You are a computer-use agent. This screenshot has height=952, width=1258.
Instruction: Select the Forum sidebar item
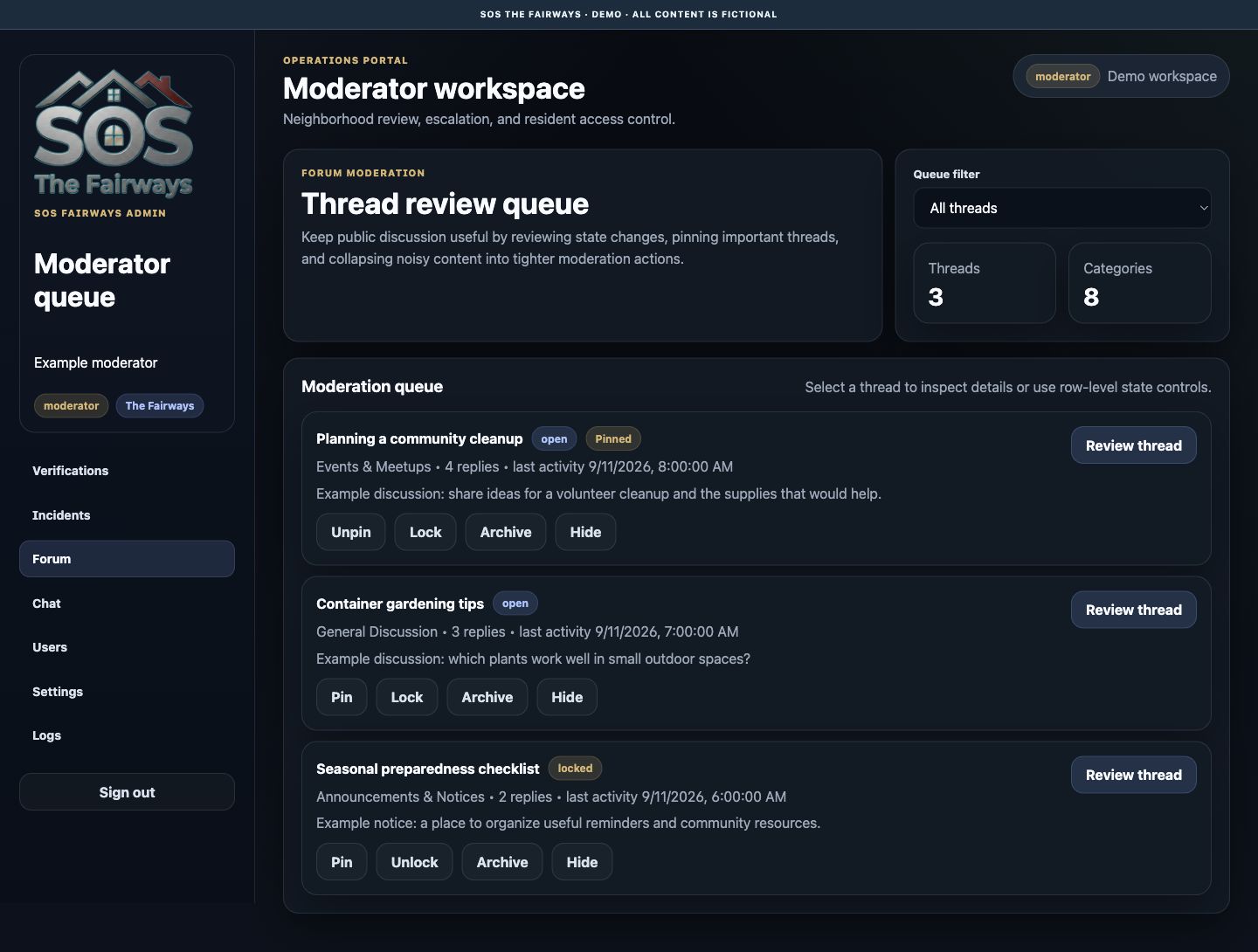127,559
